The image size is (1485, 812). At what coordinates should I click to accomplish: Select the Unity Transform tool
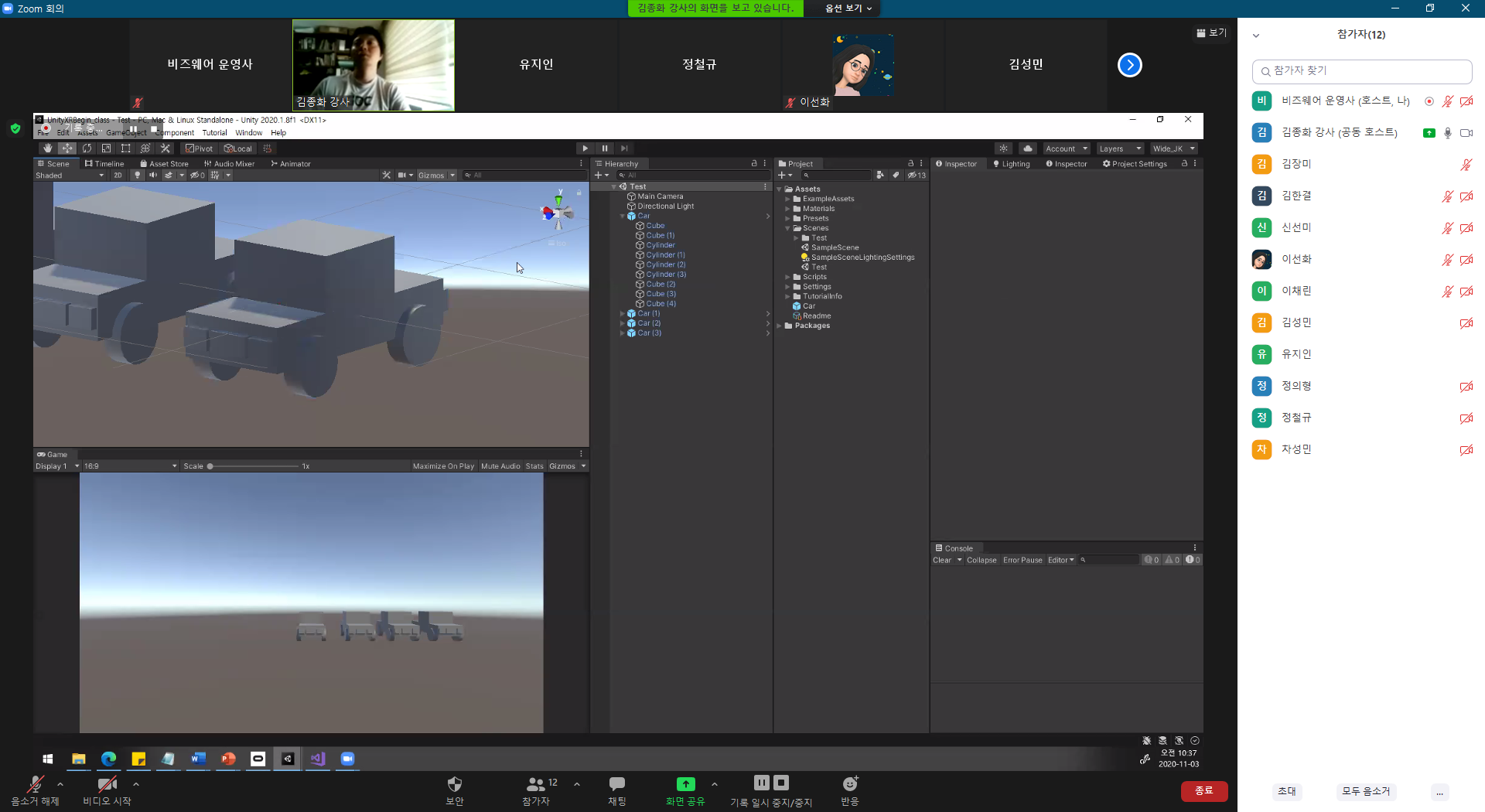point(145,148)
